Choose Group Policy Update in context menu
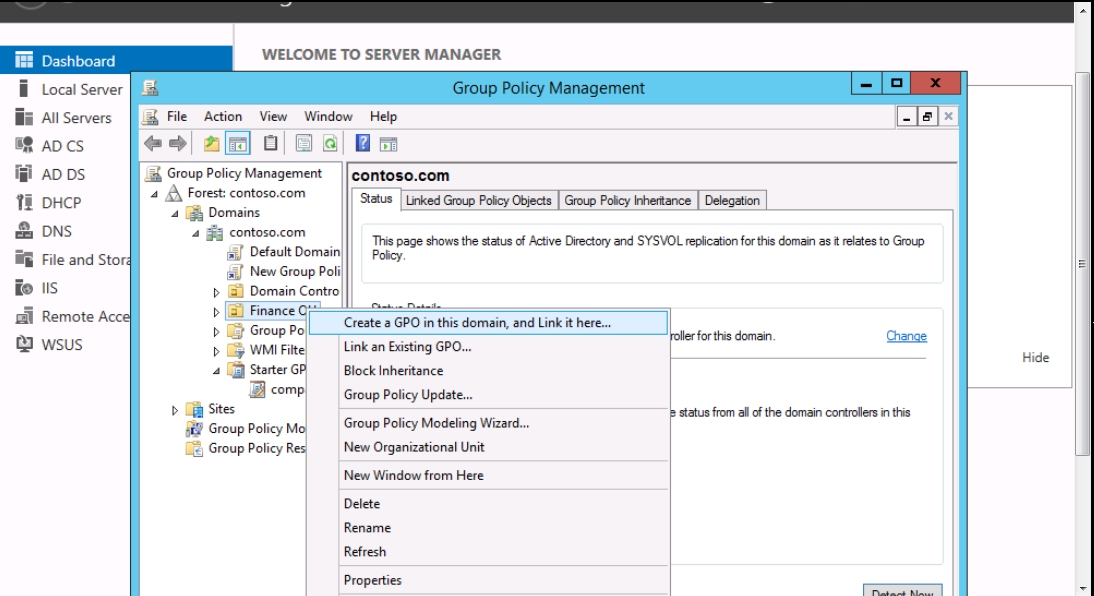 (488, 395)
